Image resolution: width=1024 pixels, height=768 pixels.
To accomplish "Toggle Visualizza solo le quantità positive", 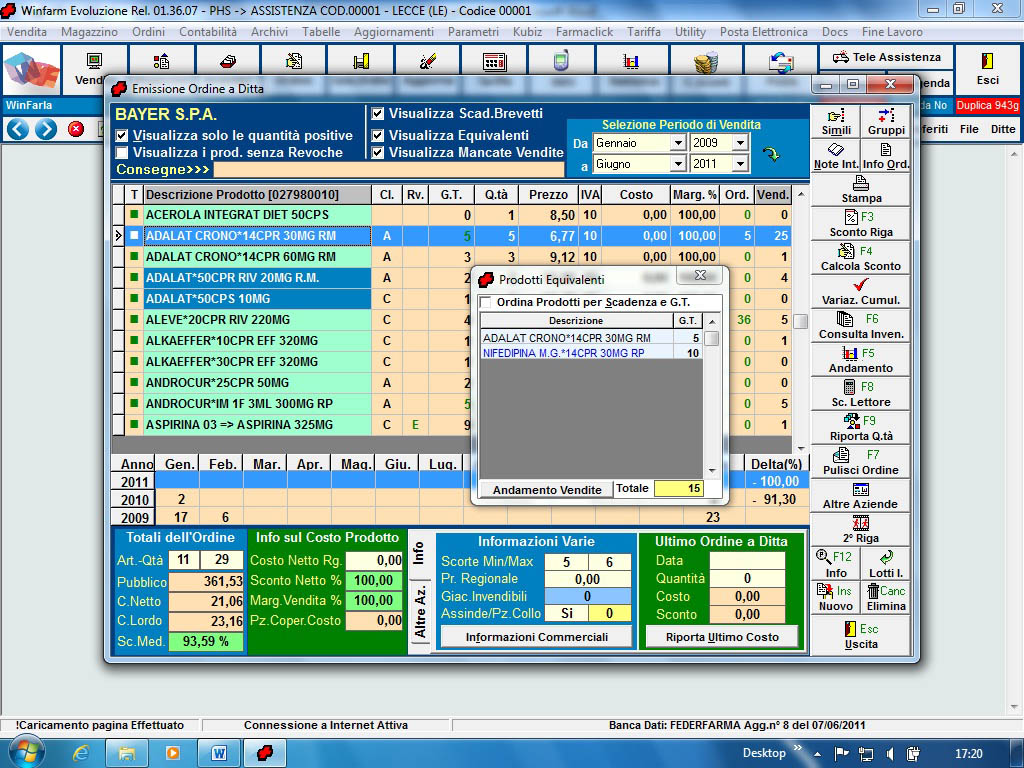I will coord(122,136).
